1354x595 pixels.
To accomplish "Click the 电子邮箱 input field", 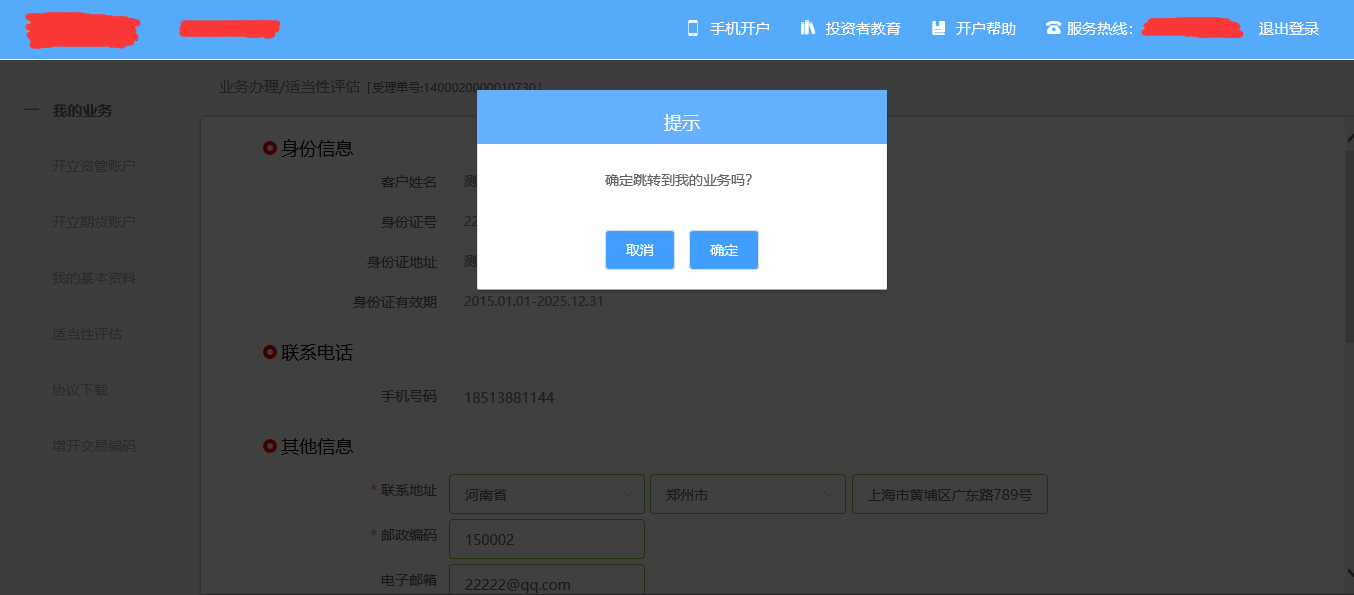I will [x=547, y=581].
